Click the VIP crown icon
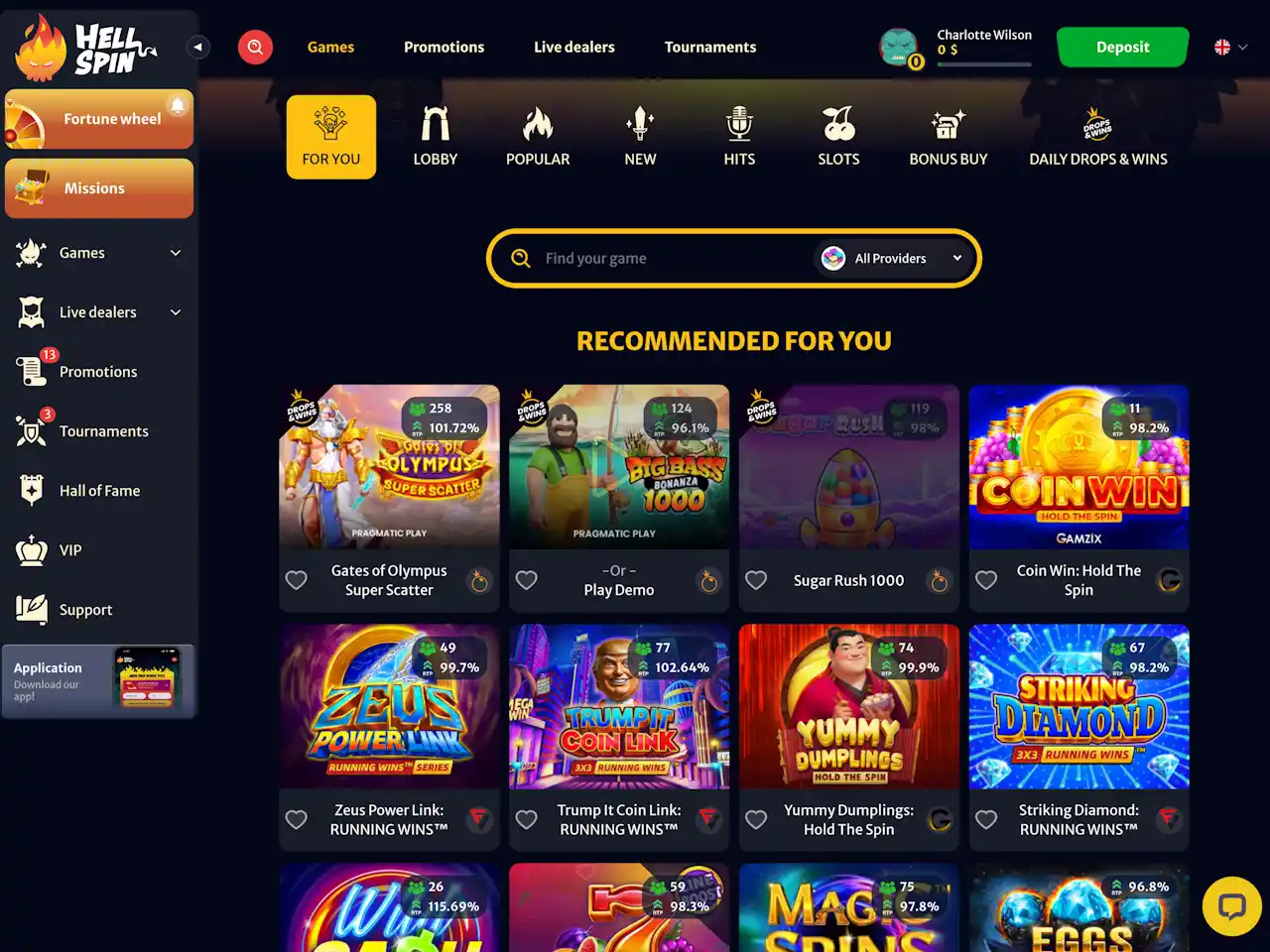Image resolution: width=1270 pixels, height=952 pixels. click(x=32, y=549)
